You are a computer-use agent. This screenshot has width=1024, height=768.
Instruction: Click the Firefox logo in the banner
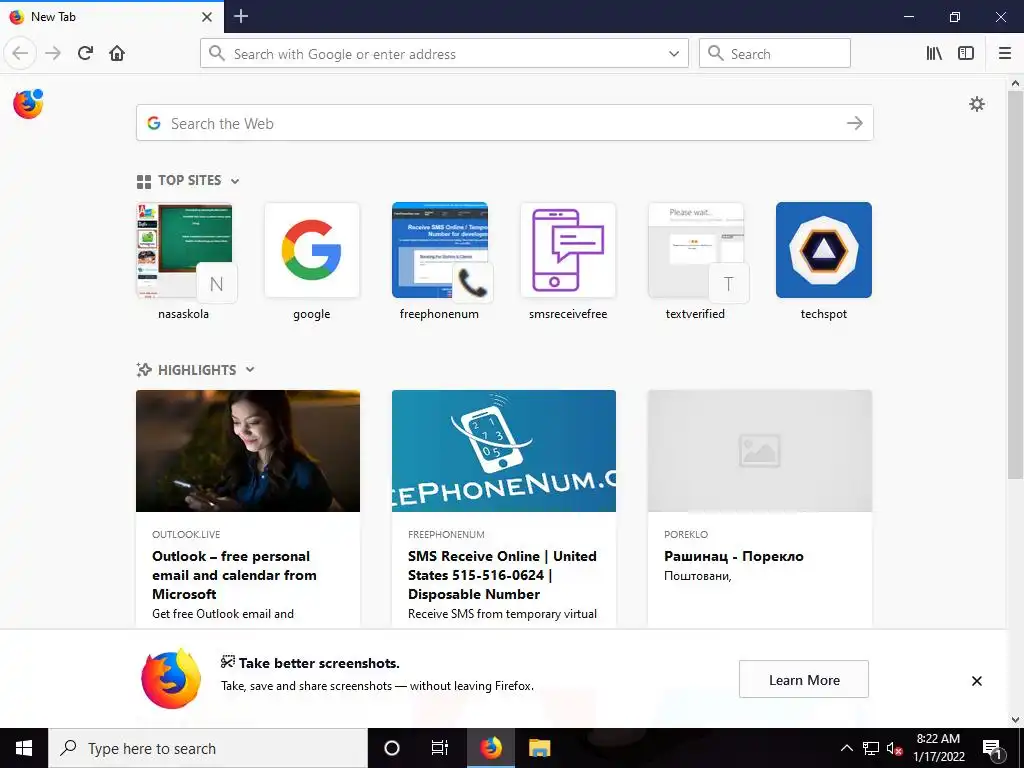coord(171,679)
